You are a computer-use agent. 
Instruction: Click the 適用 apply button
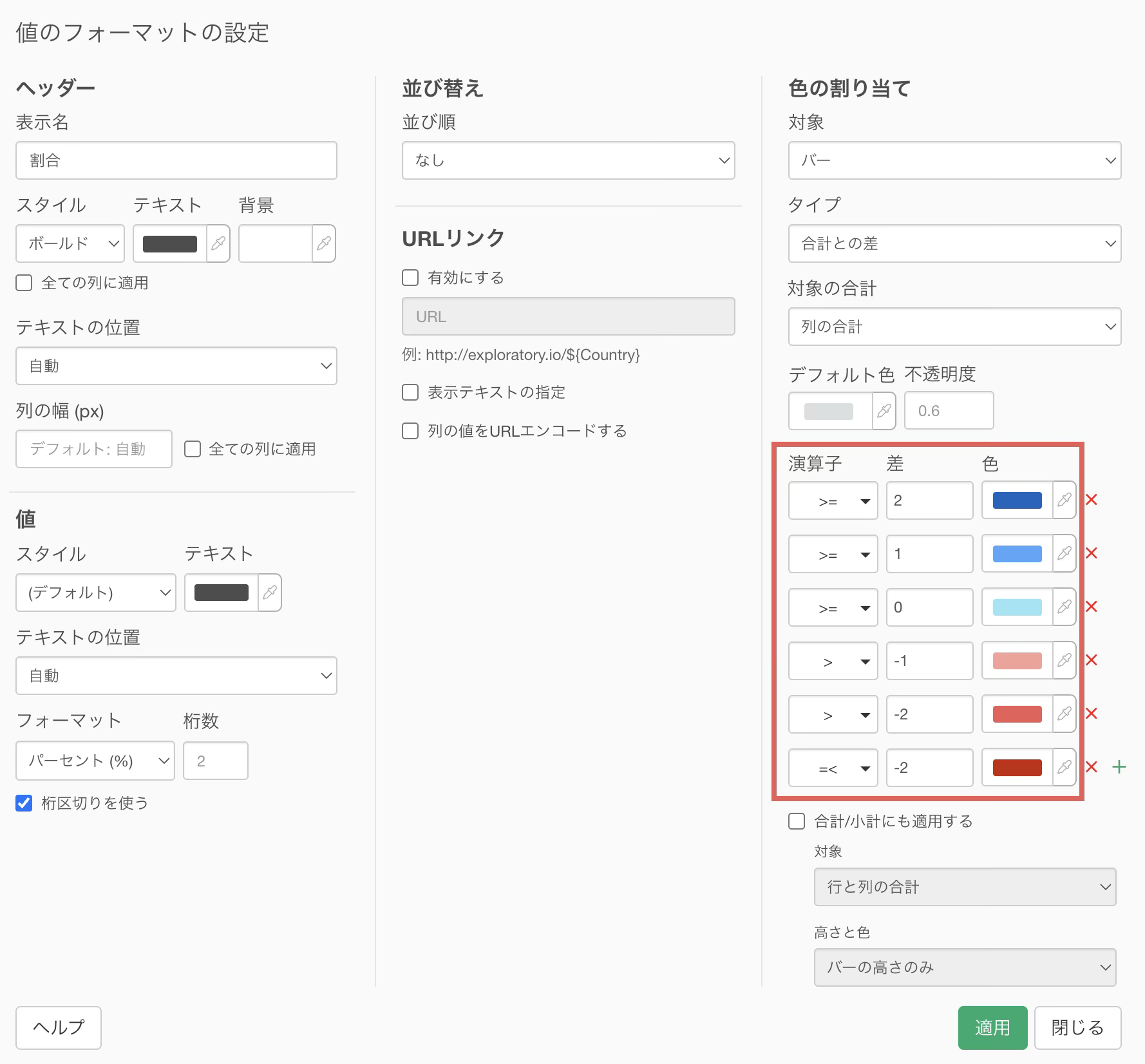[993, 1028]
